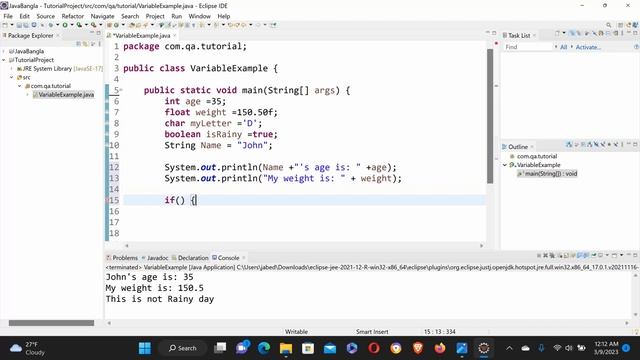Viewport: 640px width, 360px height.
Task: Minimize the Package Explorer view
Action: pyautogui.click(x=92, y=33)
